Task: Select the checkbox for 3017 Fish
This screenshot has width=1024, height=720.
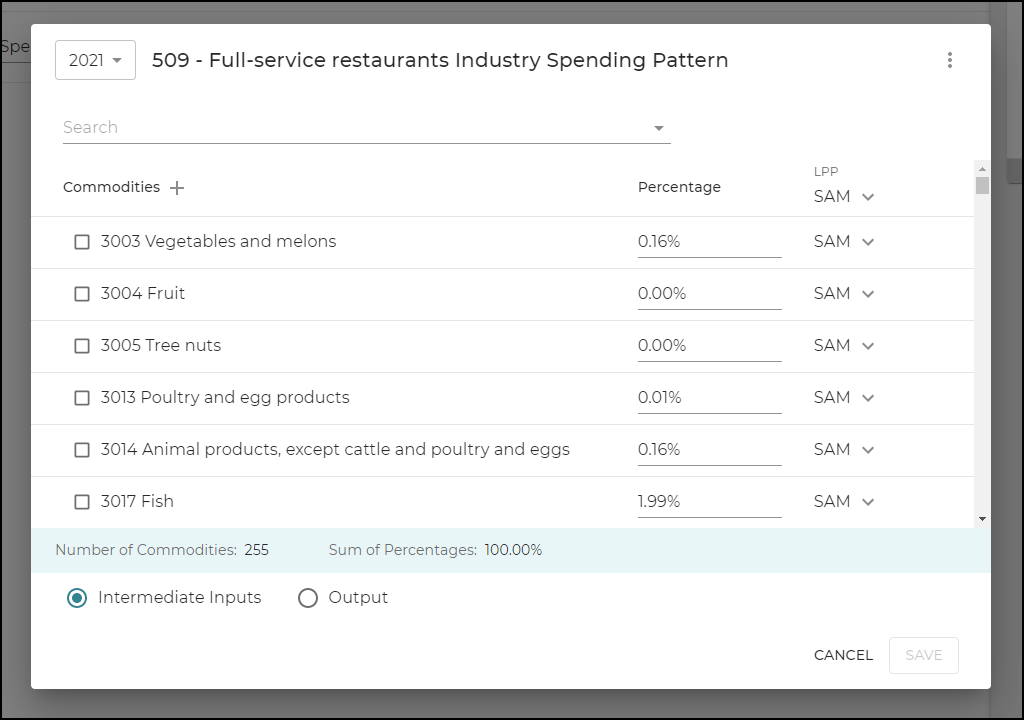Action: 81,501
